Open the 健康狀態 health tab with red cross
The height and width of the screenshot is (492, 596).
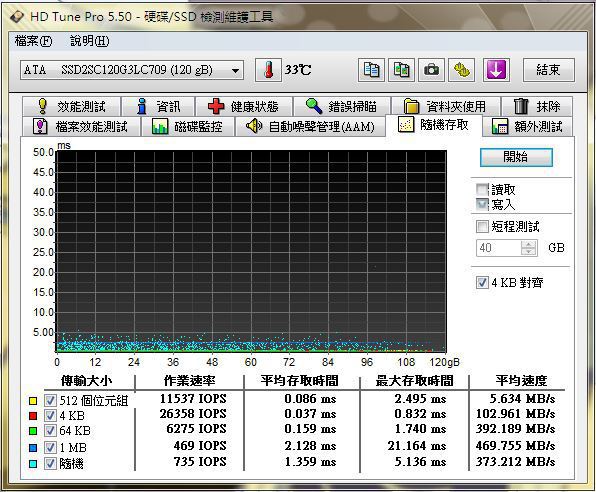244,106
